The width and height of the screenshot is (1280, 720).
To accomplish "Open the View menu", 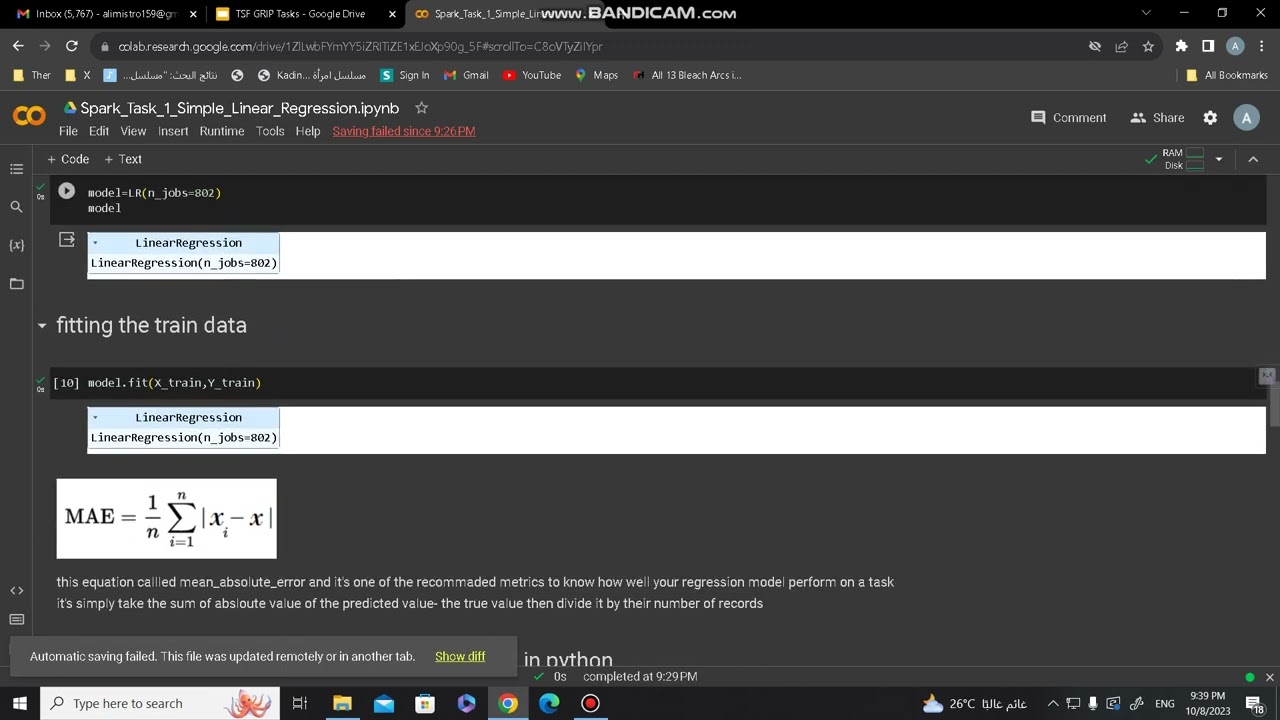I will [133, 131].
